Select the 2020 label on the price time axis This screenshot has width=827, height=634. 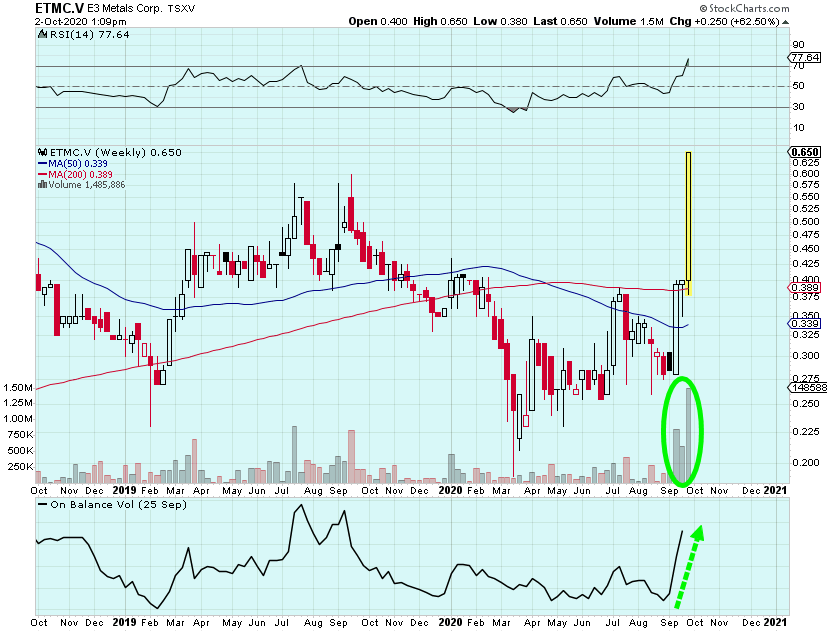454,490
